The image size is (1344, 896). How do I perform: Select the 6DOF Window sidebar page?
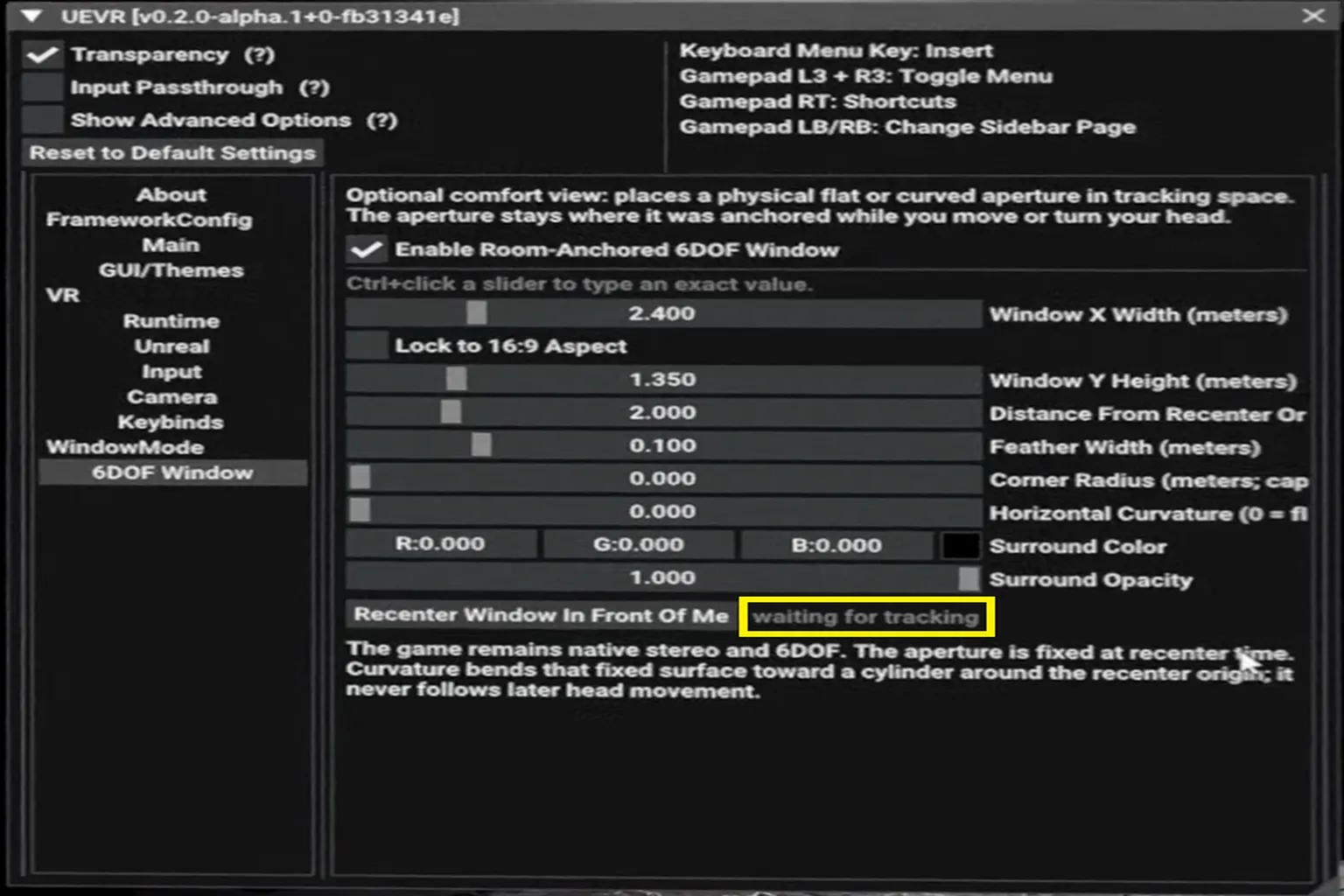[x=172, y=472]
